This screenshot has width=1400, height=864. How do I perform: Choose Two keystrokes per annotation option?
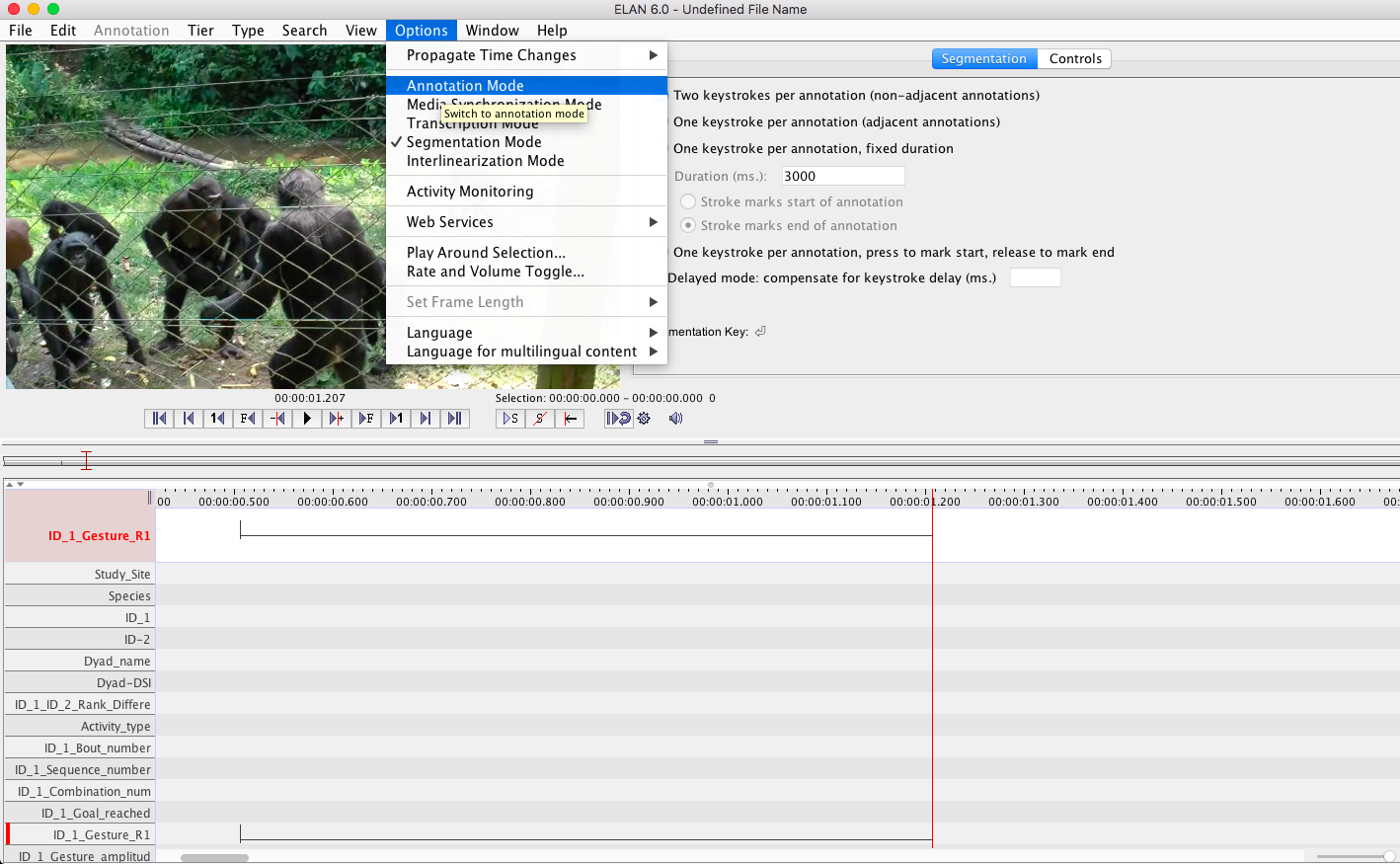pyautogui.click(x=856, y=96)
